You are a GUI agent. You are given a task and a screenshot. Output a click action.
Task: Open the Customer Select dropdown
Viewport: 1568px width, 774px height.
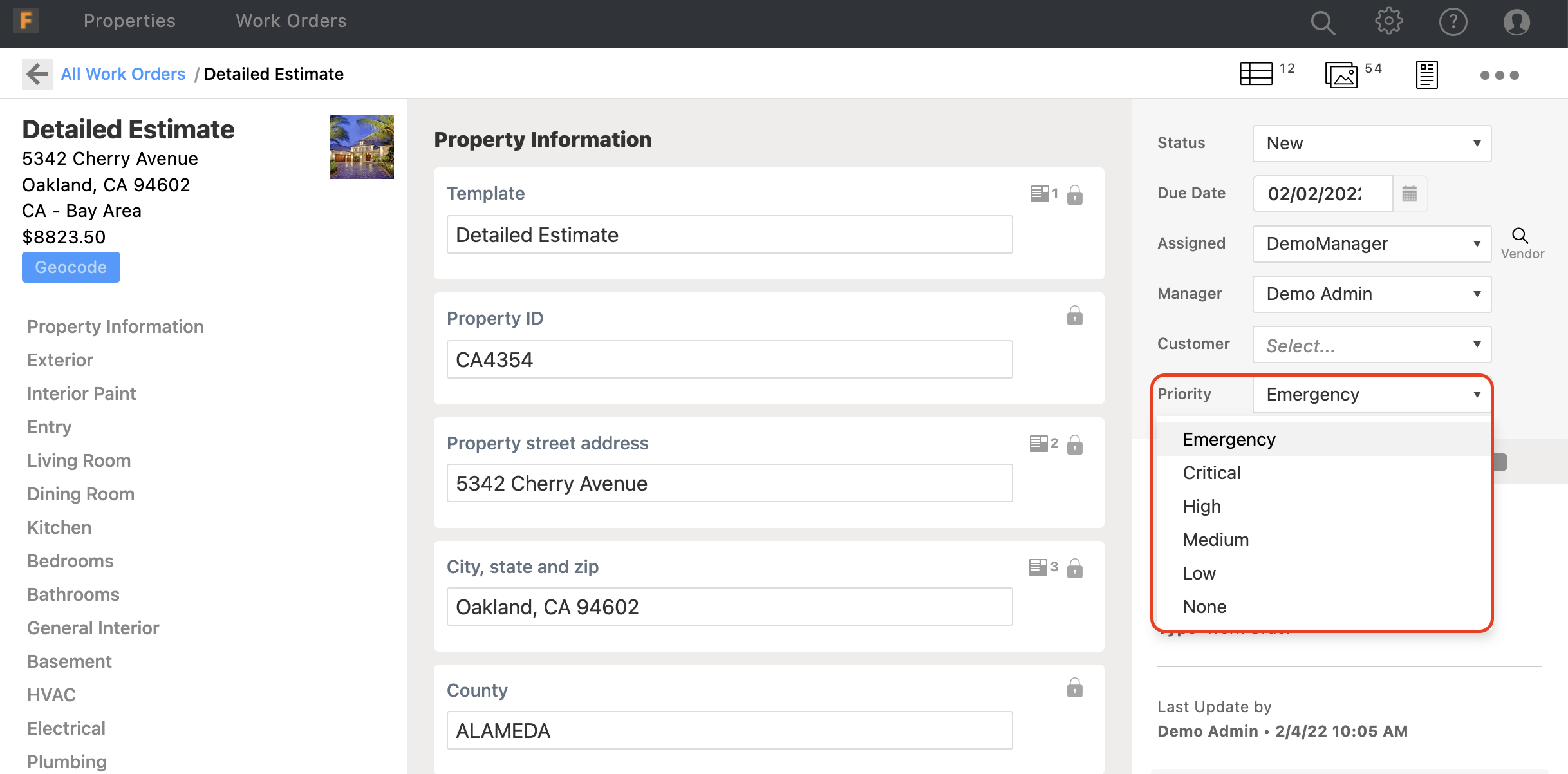point(1372,345)
